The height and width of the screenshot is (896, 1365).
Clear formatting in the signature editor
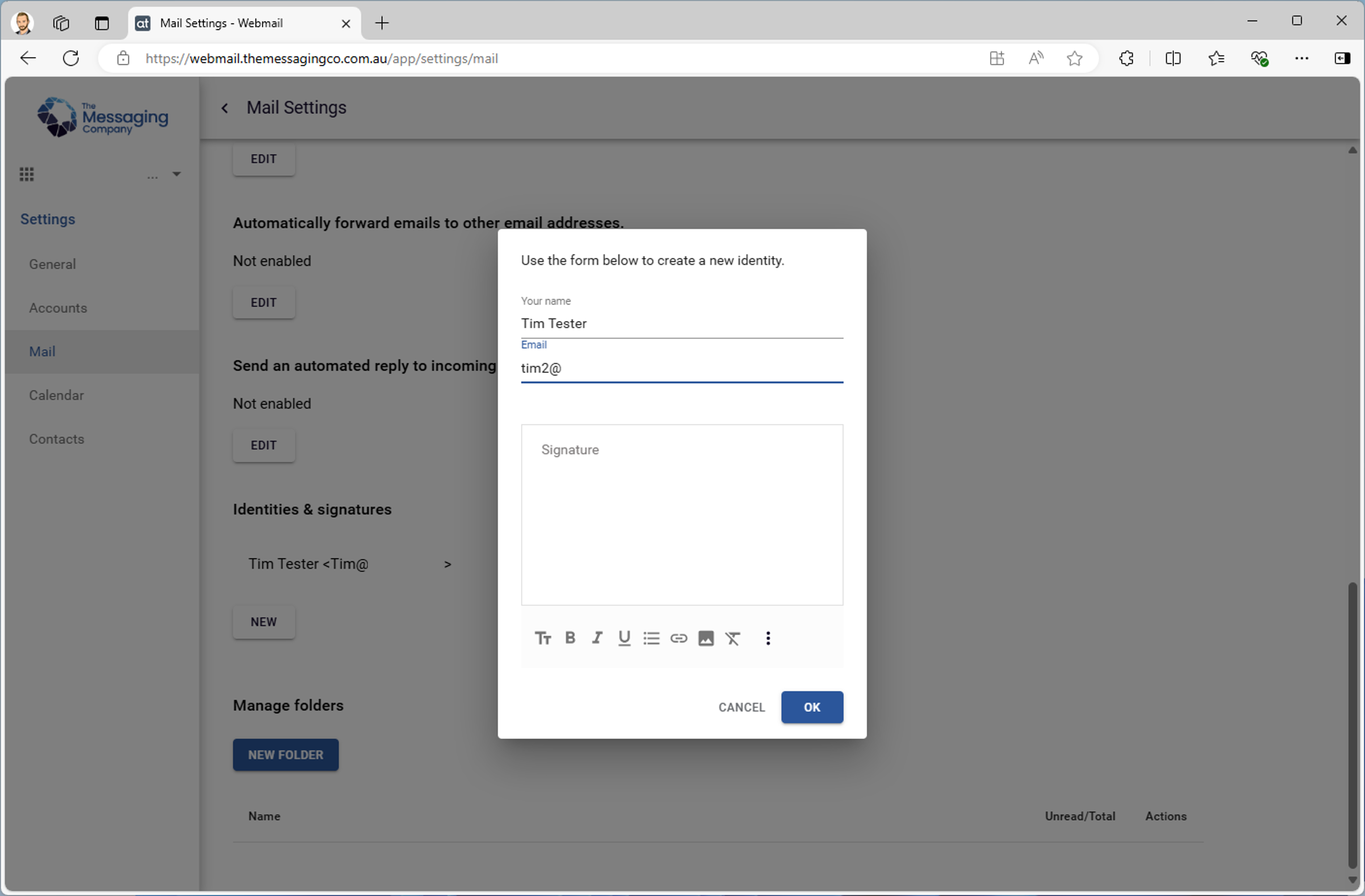tap(733, 639)
